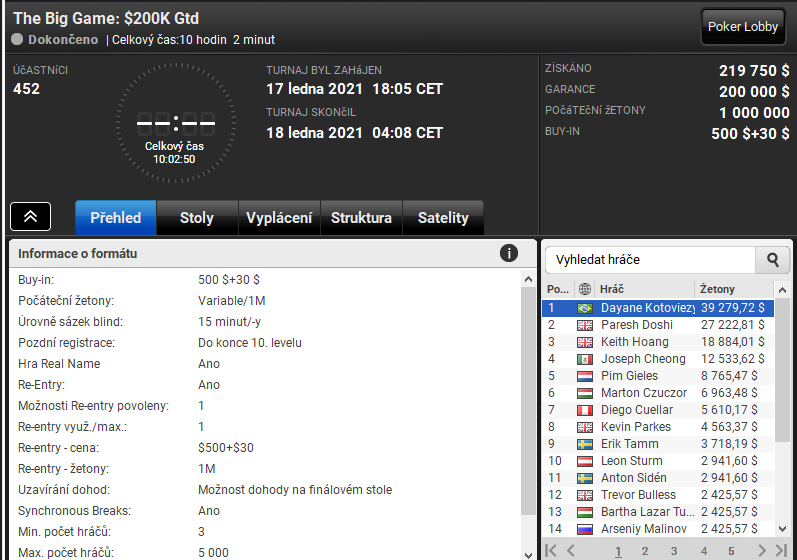Select the Satelity tab
Screen dimensions: 797x560
coord(443,217)
